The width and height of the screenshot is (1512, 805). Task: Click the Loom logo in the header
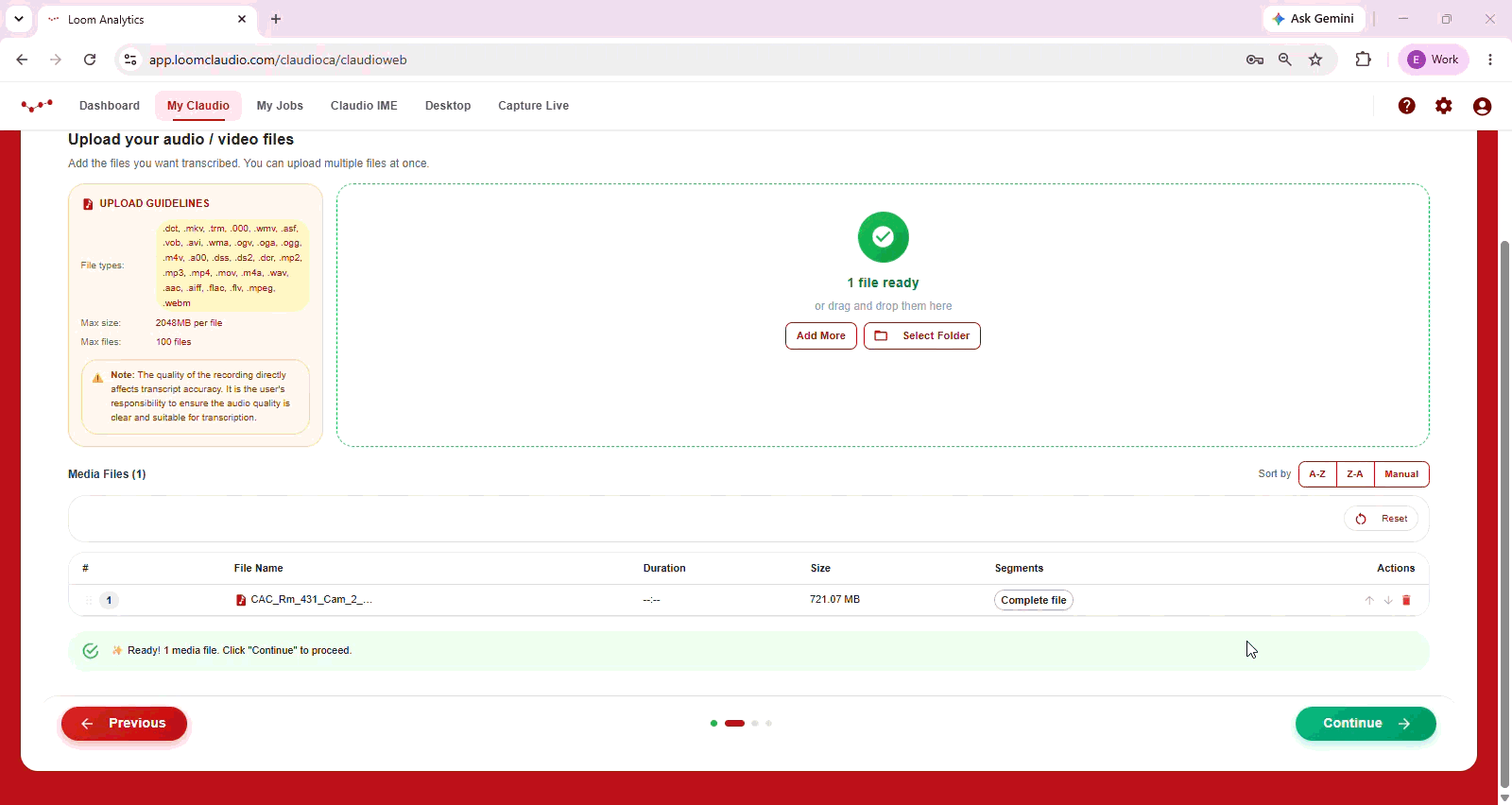click(x=37, y=106)
